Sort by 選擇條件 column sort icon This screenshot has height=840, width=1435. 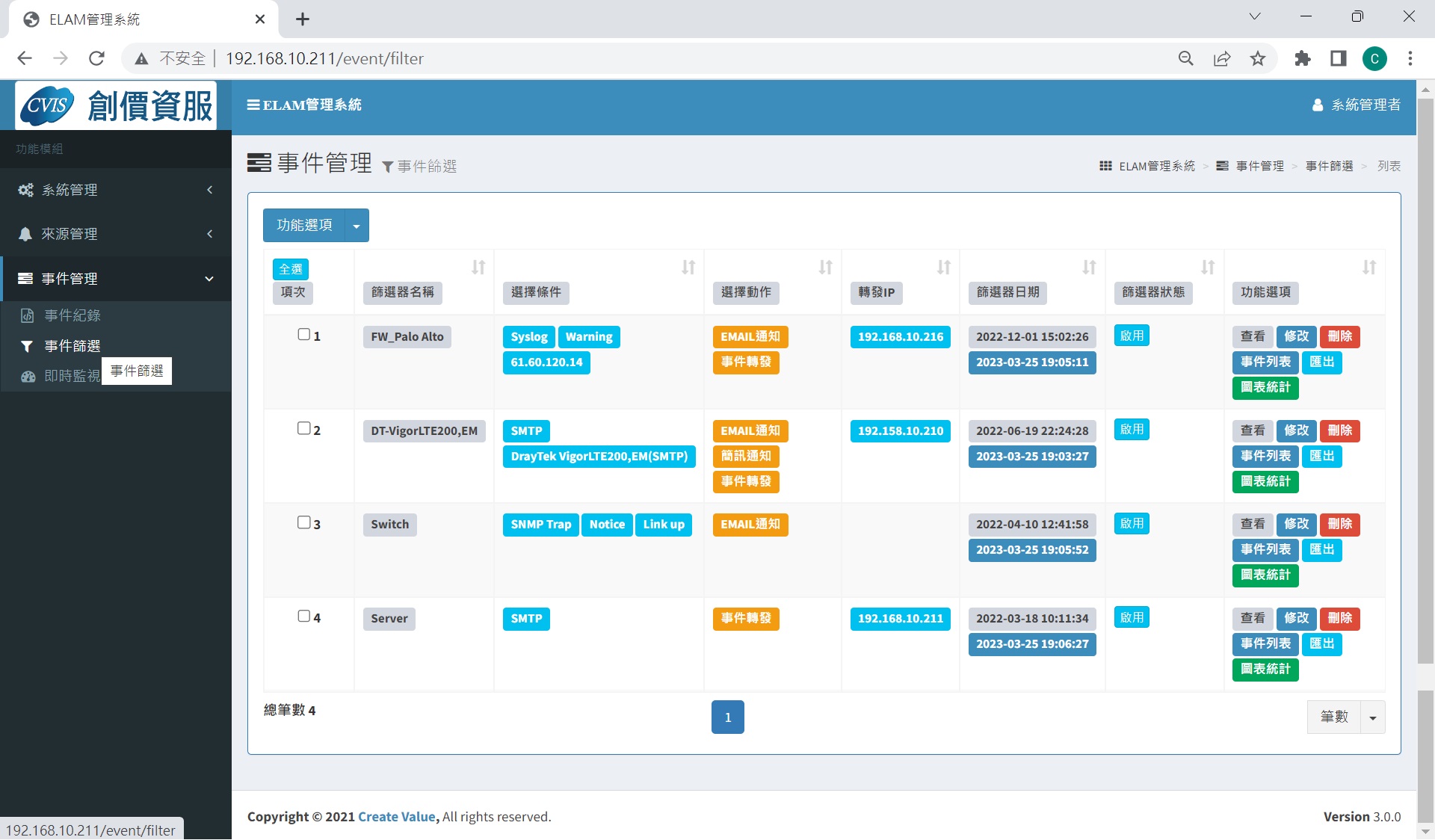pos(688,267)
